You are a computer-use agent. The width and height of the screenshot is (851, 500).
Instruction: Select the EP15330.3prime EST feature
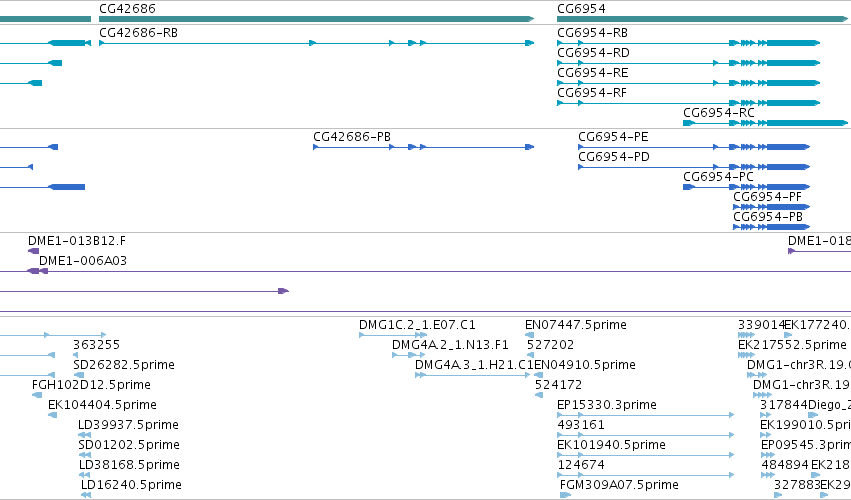point(646,415)
